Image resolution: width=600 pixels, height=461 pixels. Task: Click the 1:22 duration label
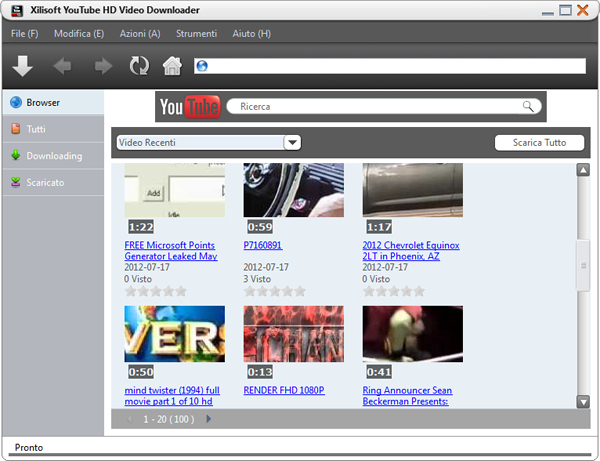pos(141,227)
